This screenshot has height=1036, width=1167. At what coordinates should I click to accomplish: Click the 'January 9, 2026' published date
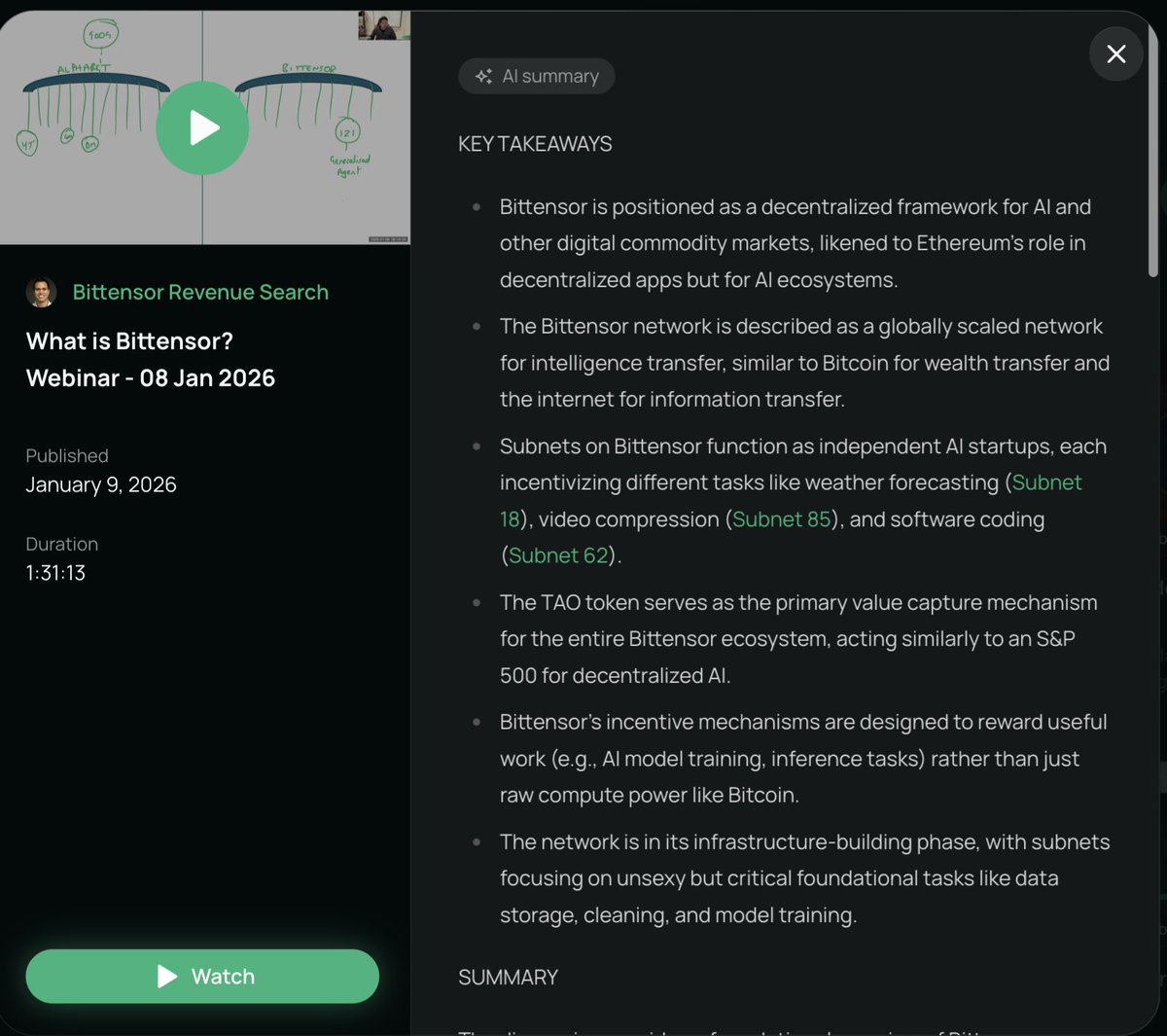101,484
